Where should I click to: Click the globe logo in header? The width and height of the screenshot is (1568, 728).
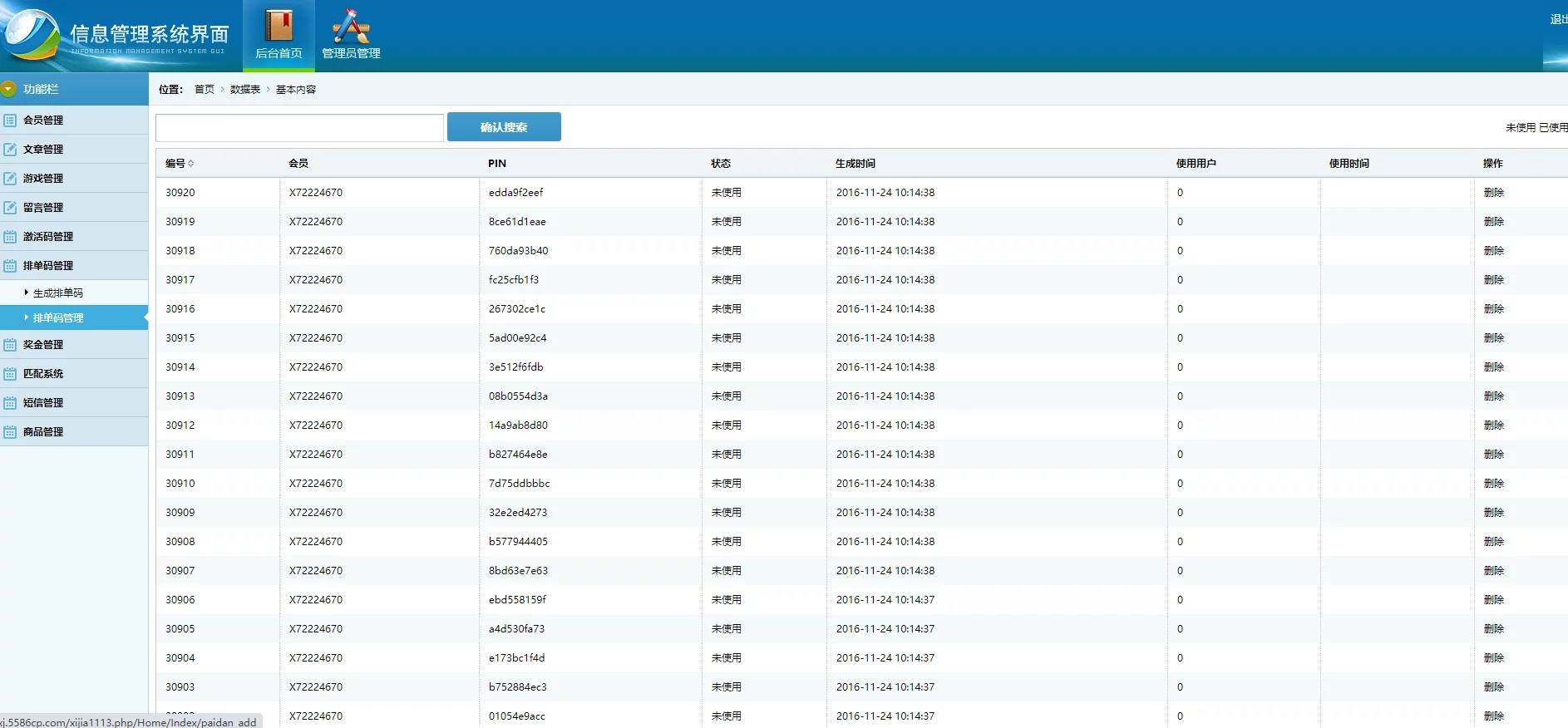pyautogui.click(x=31, y=35)
